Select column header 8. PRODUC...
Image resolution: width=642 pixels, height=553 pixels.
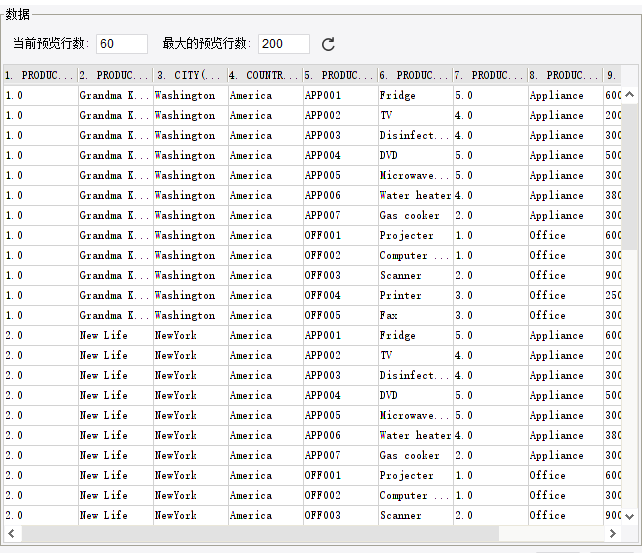tap(565, 75)
